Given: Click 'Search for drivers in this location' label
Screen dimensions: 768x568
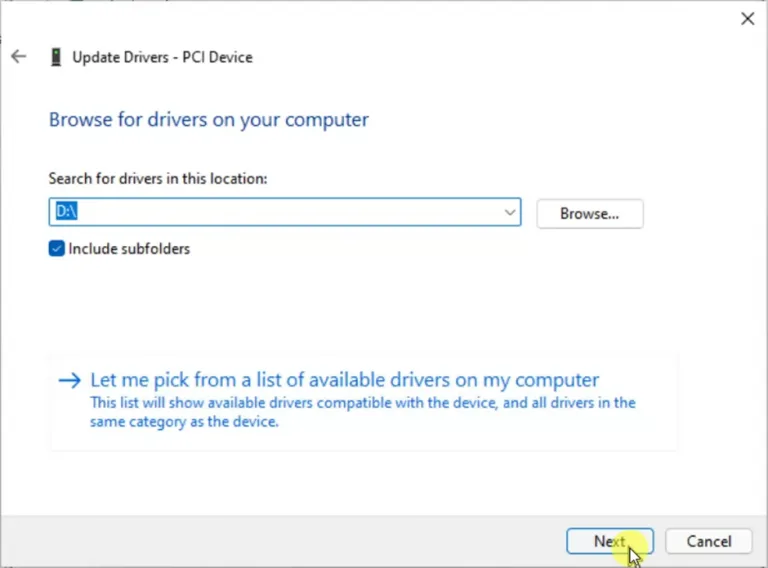Looking at the screenshot, I should [158, 179].
